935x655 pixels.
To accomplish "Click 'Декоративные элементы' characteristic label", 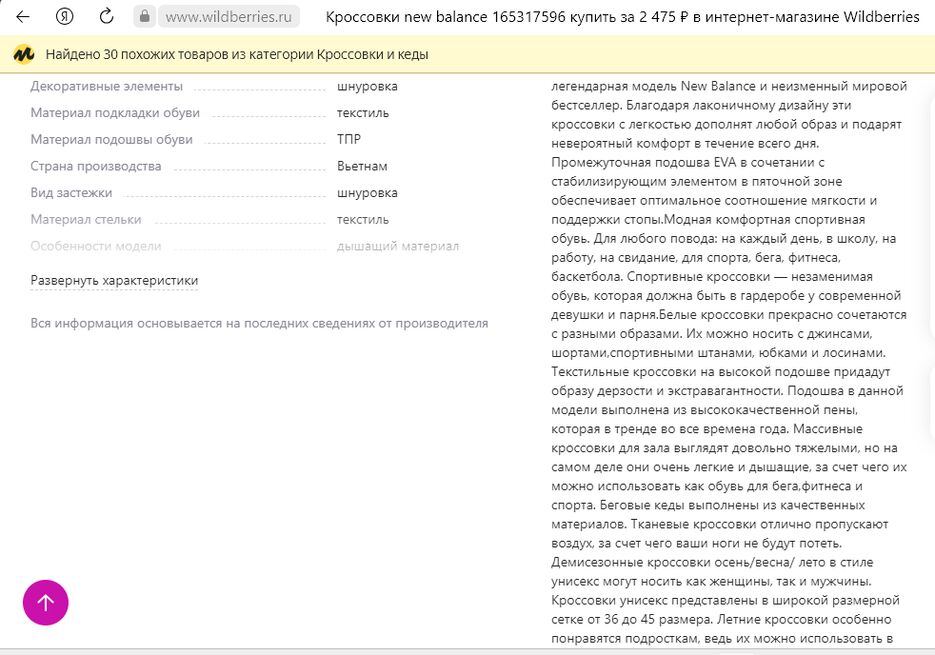I will [107, 87].
